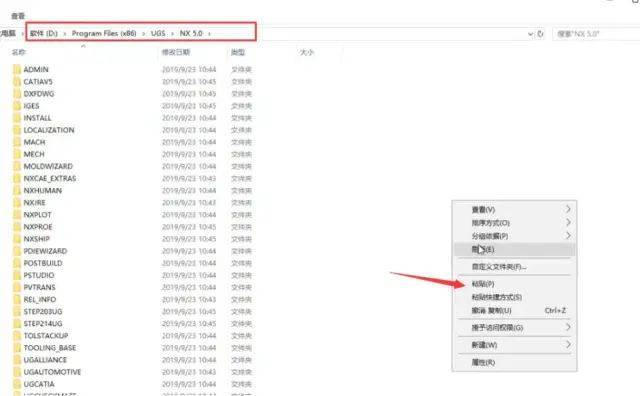This screenshot has width=640, height=396.
Task: Click the INSTALL folder icon
Action: click(x=17, y=118)
